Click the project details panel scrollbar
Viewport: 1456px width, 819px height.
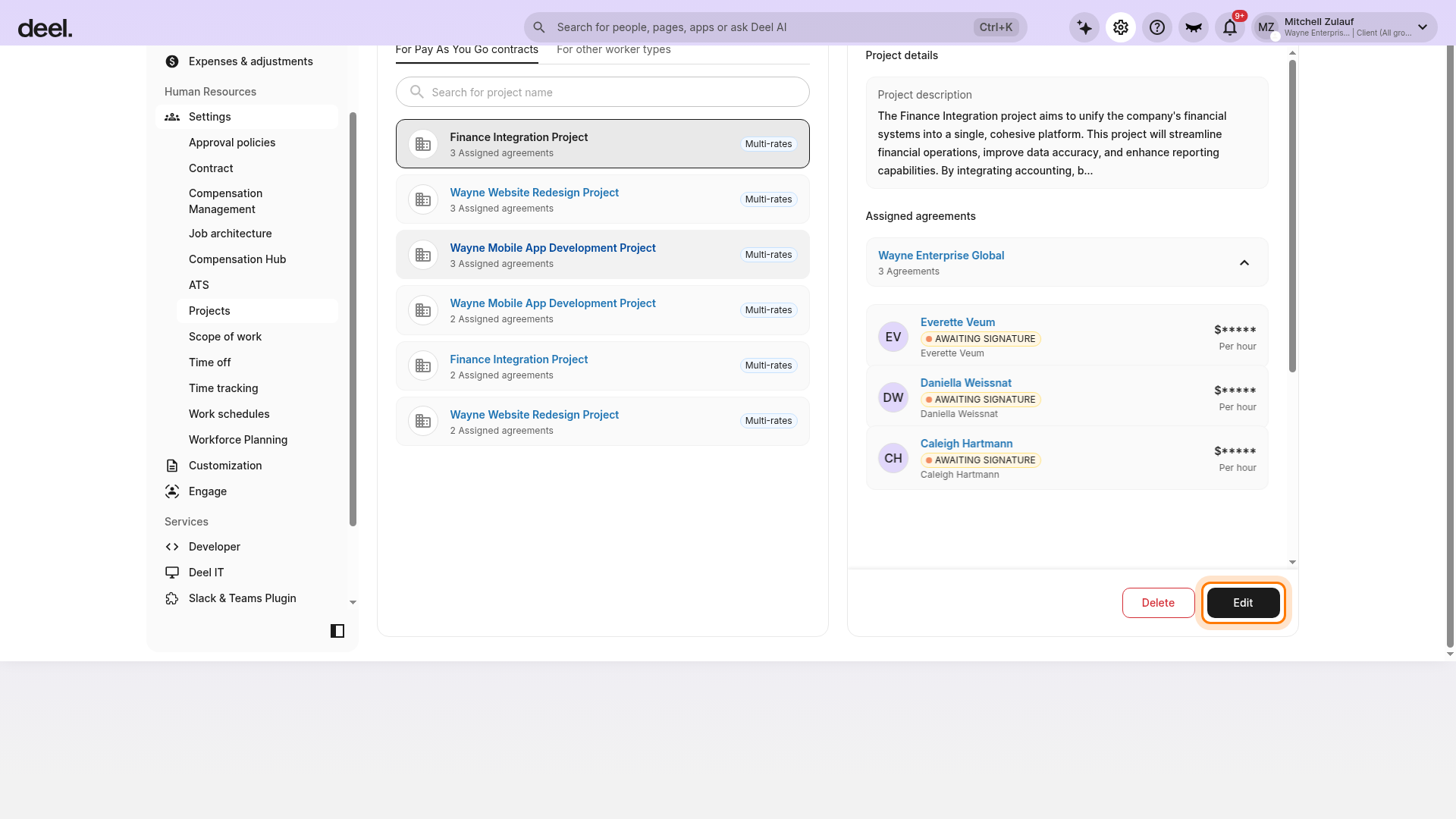(1292, 216)
